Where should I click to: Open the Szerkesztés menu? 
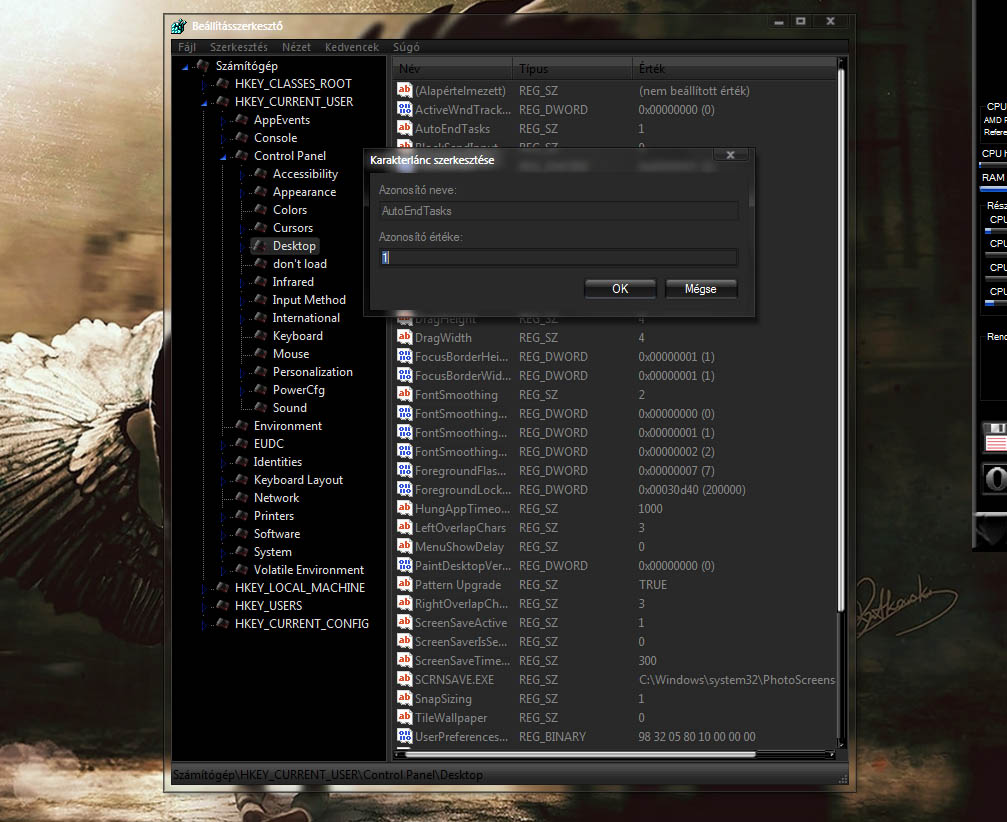pyautogui.click(x=238, y=47)
